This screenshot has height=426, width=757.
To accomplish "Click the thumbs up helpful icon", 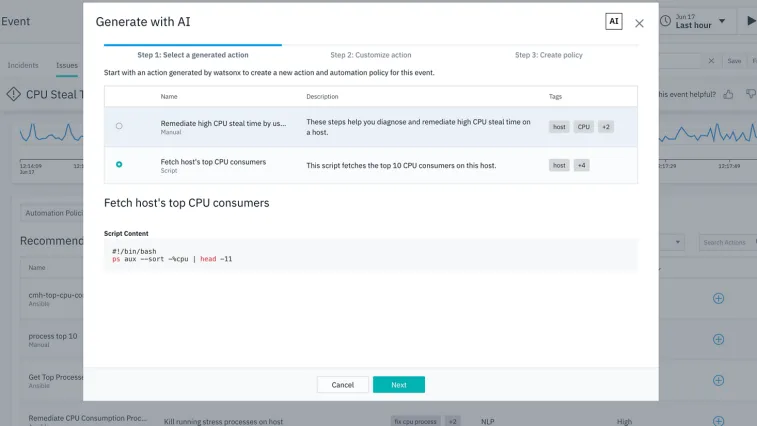I will (728, 94).
